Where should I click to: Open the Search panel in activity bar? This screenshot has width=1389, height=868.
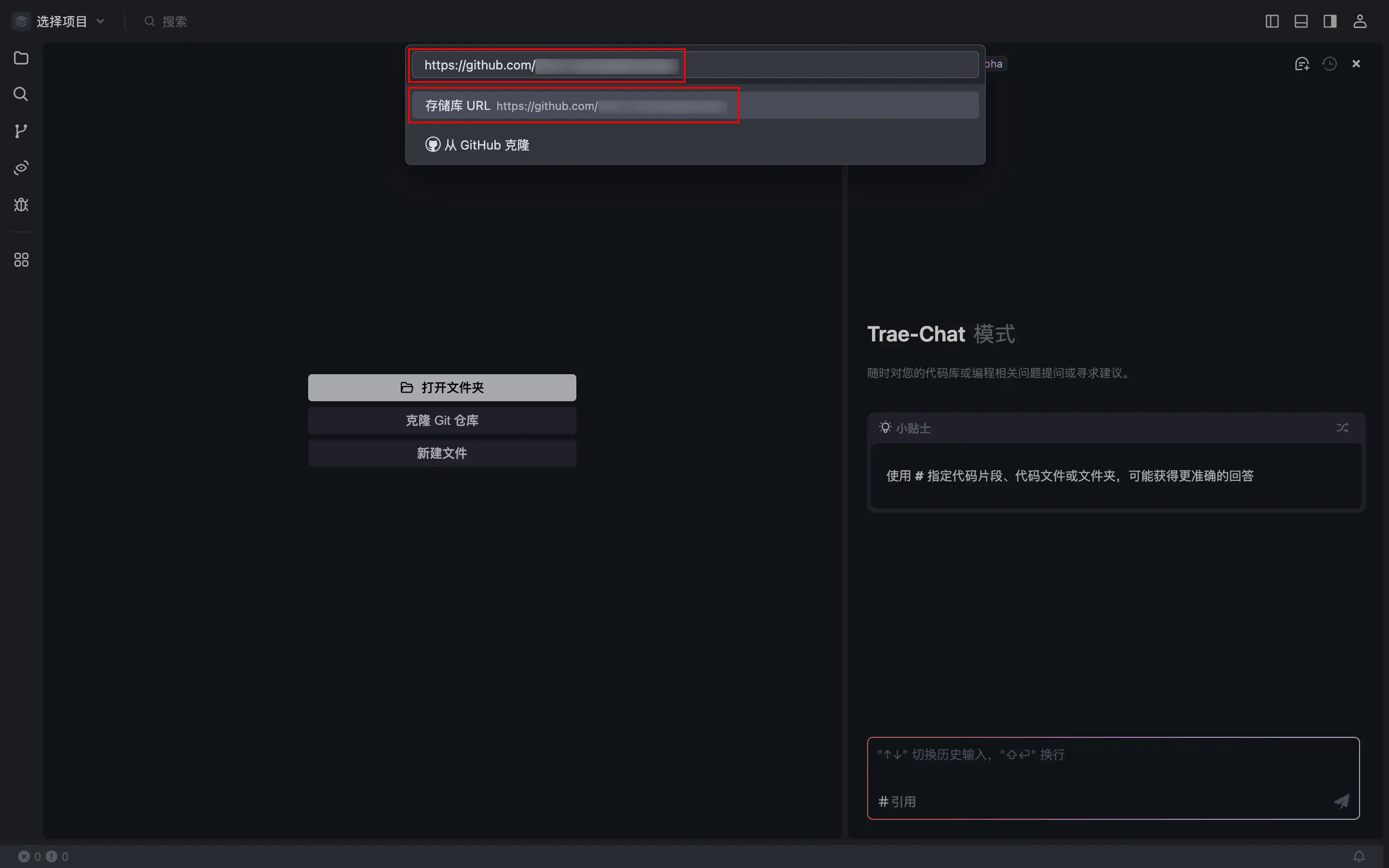tap(21, 94)
